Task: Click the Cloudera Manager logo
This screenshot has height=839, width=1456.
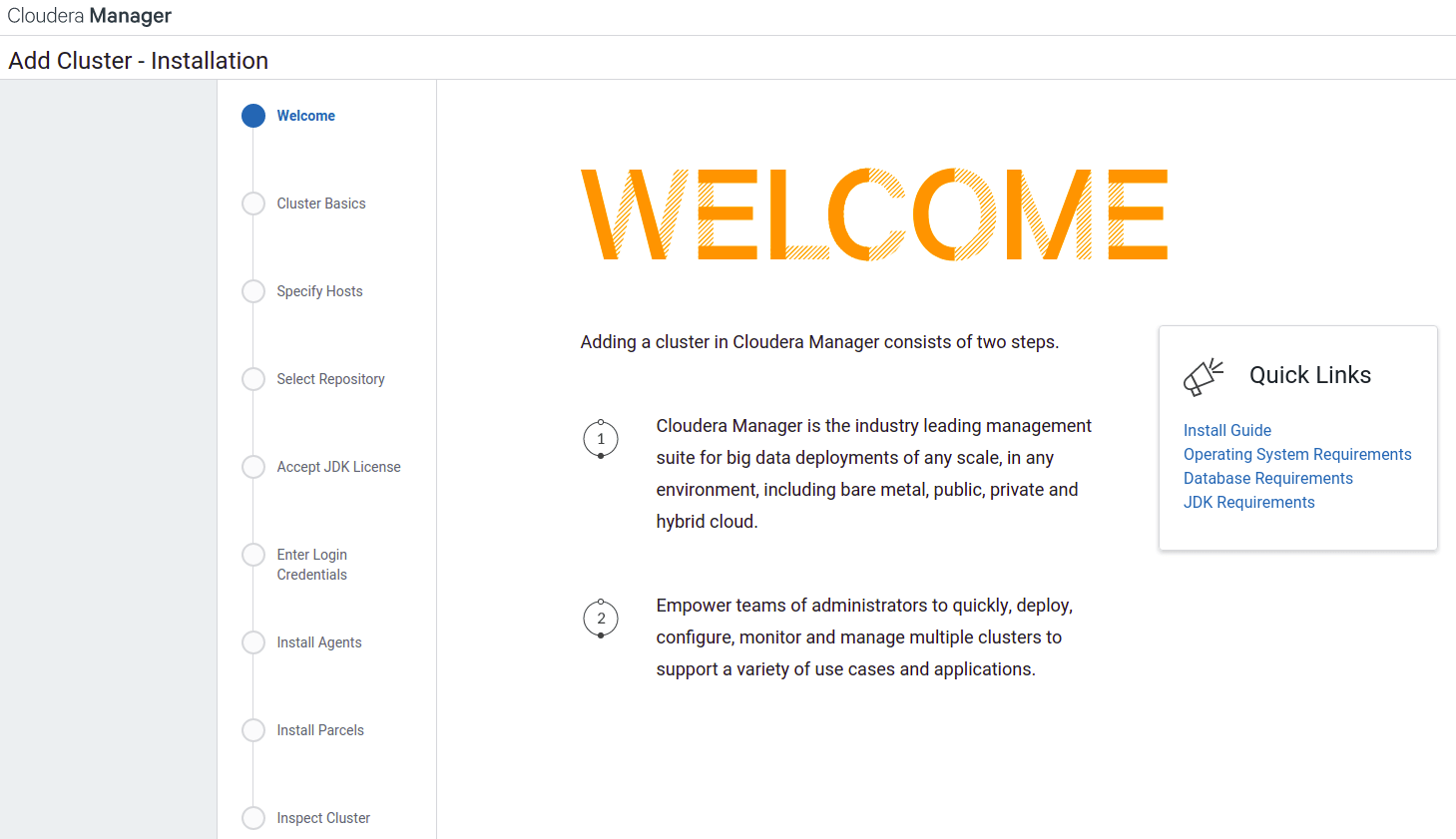Action: point(90,16)
